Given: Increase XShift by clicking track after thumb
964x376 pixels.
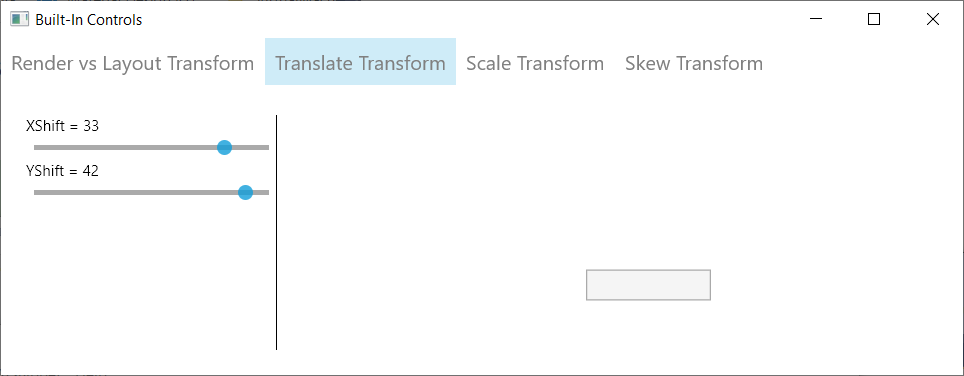Looking at the screenshot, I should [250, 147].
